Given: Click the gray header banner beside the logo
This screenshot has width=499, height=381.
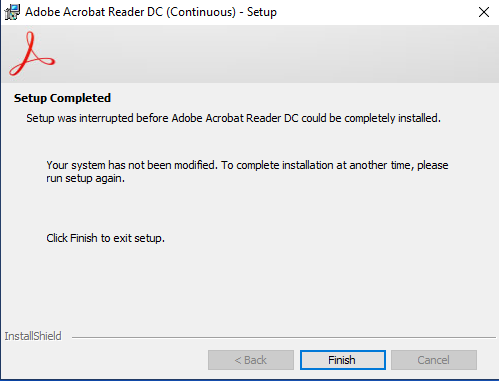Looking at the screenshot, I should (x=277, y=54).
